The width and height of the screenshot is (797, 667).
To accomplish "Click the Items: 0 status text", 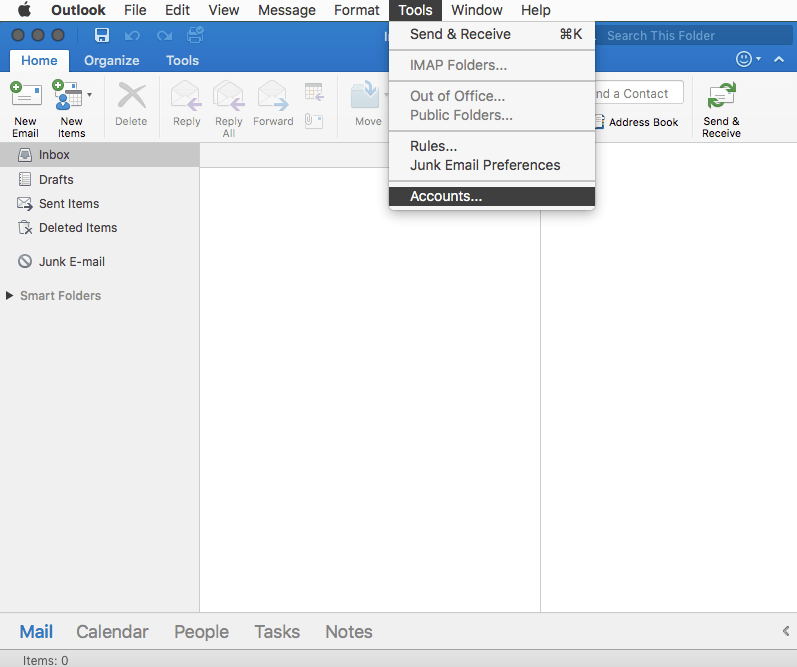I will [x=45, y=660].
